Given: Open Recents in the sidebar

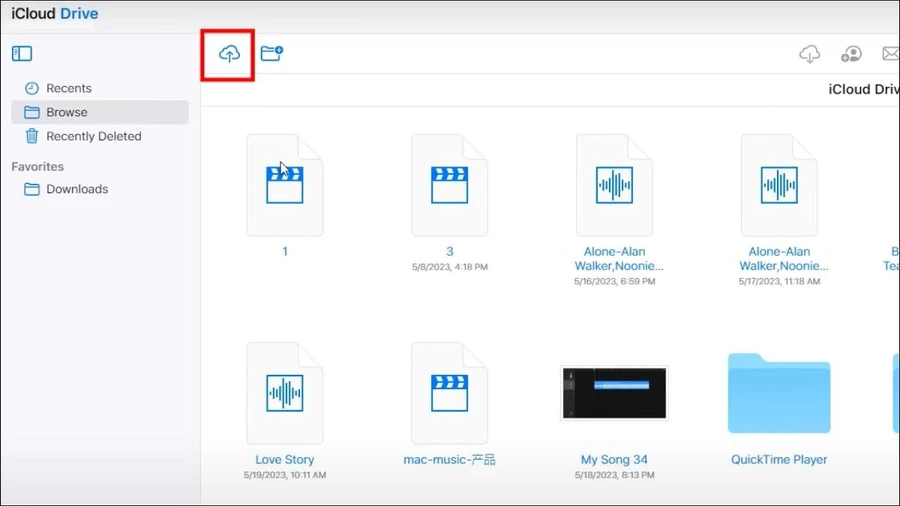Looking at the screenshot, I should pyautogui.click(x=100, y=88).
